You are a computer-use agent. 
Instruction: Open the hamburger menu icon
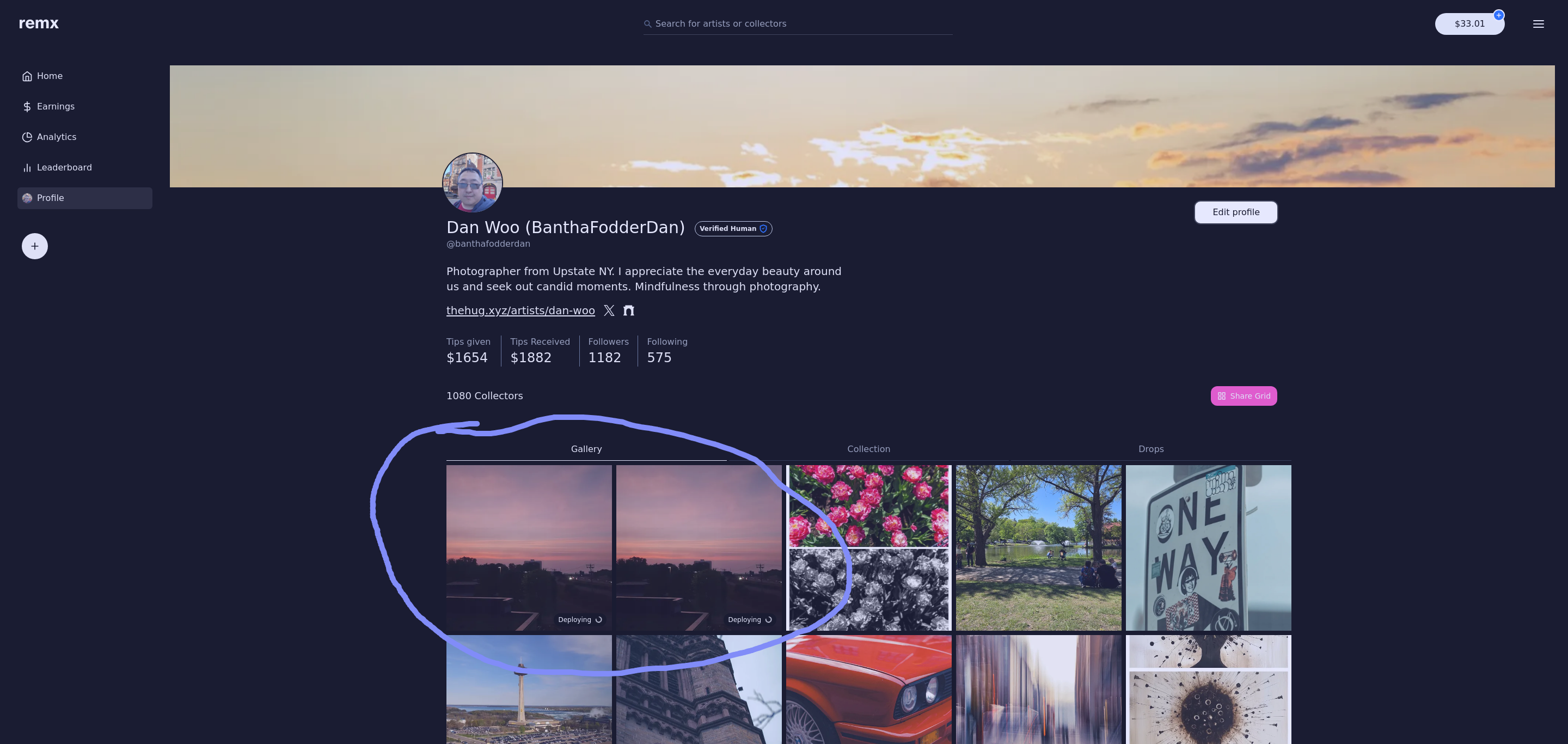pyautogui.click(x=1538, y=24)
